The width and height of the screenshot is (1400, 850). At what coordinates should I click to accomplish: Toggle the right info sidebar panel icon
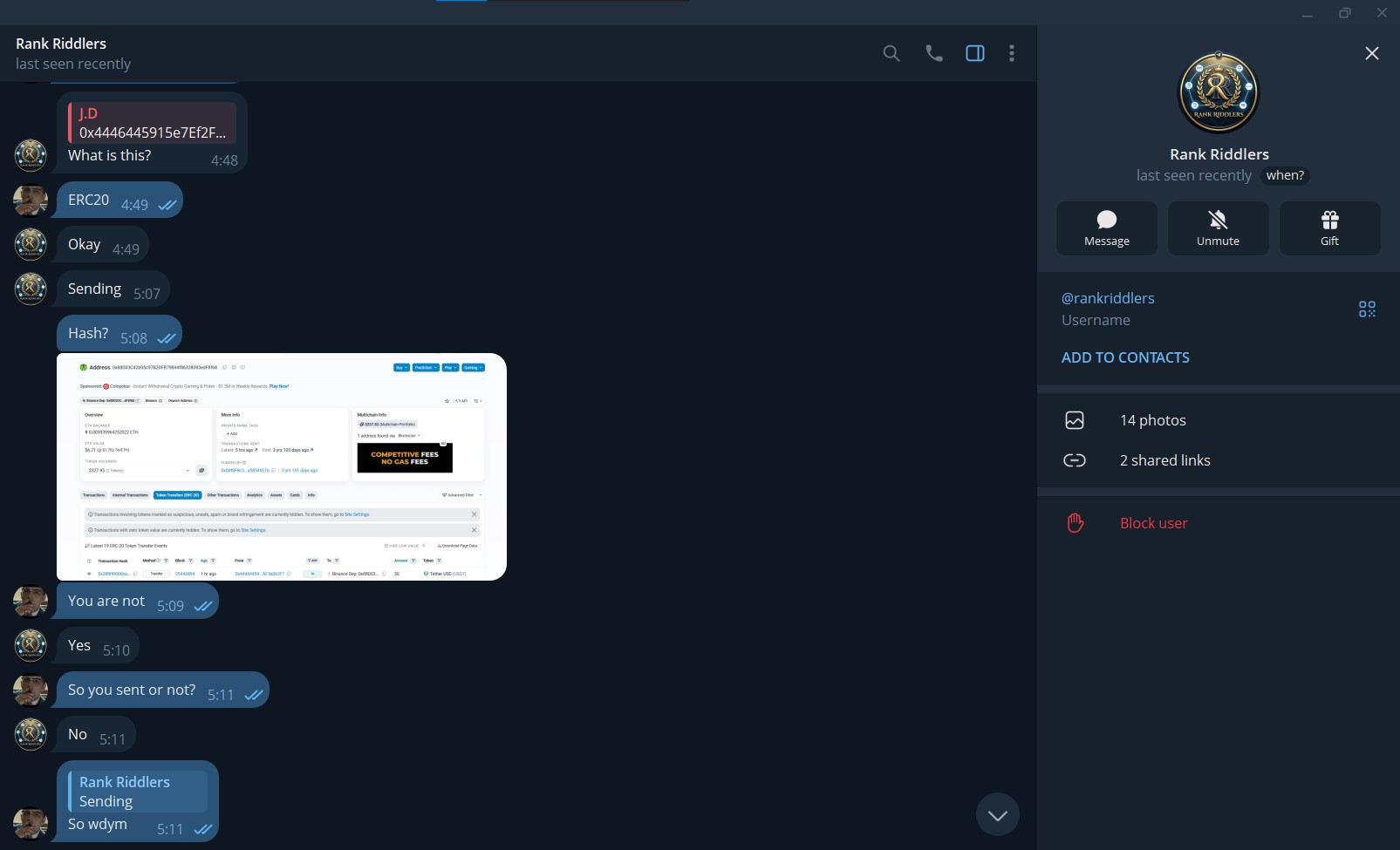pos(975,53)
